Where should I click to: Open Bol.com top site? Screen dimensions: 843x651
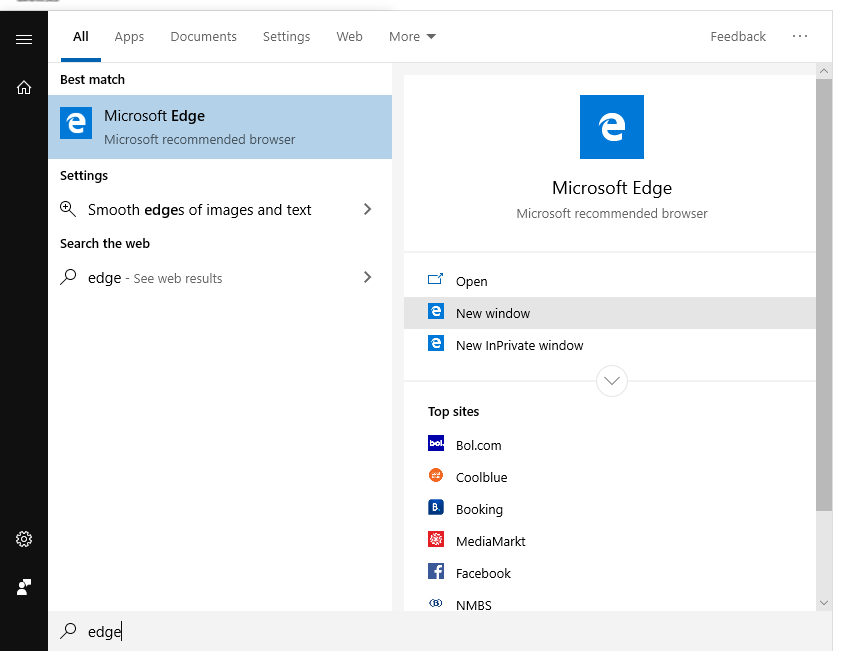pos(610,445)
